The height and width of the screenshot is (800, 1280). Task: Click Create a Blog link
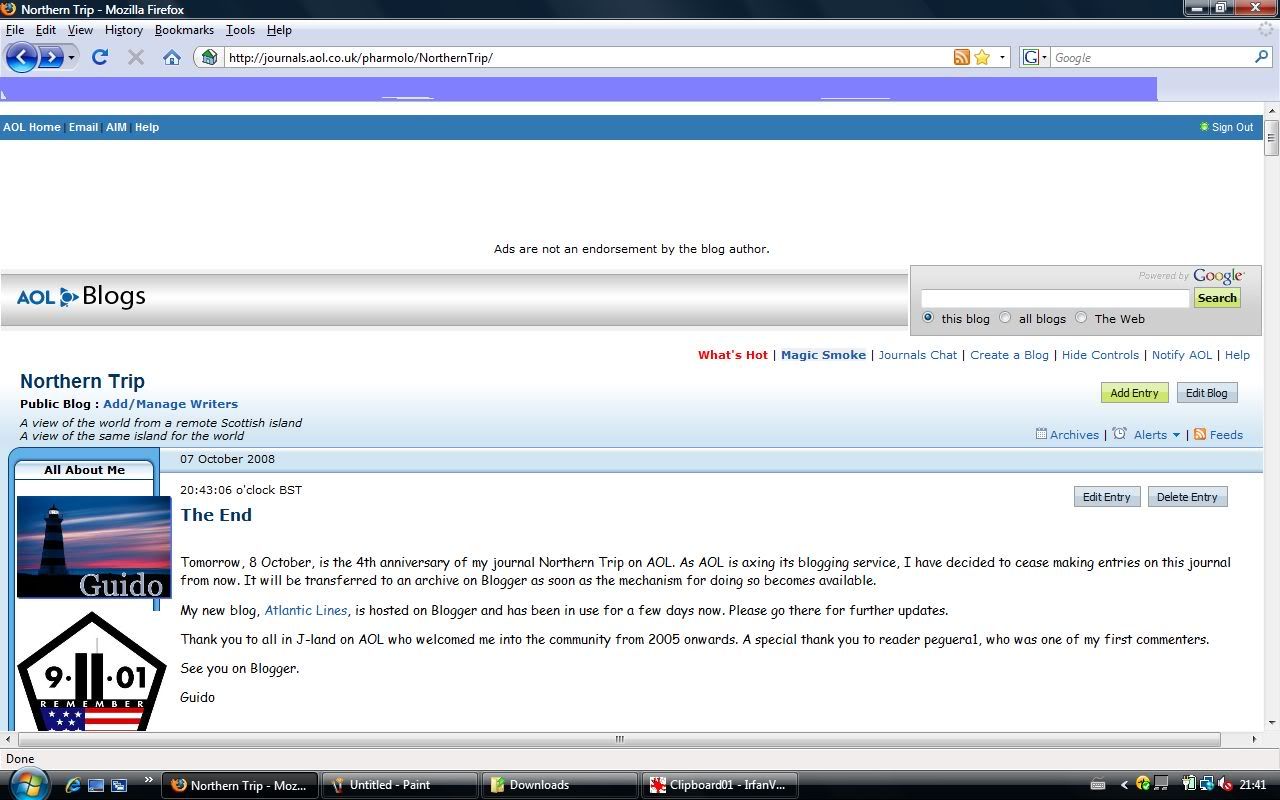pyautogui.click(x=1009, y=355)
